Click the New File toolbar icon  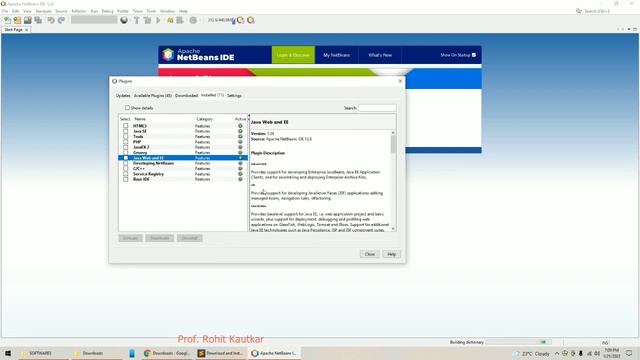(7, 20)
